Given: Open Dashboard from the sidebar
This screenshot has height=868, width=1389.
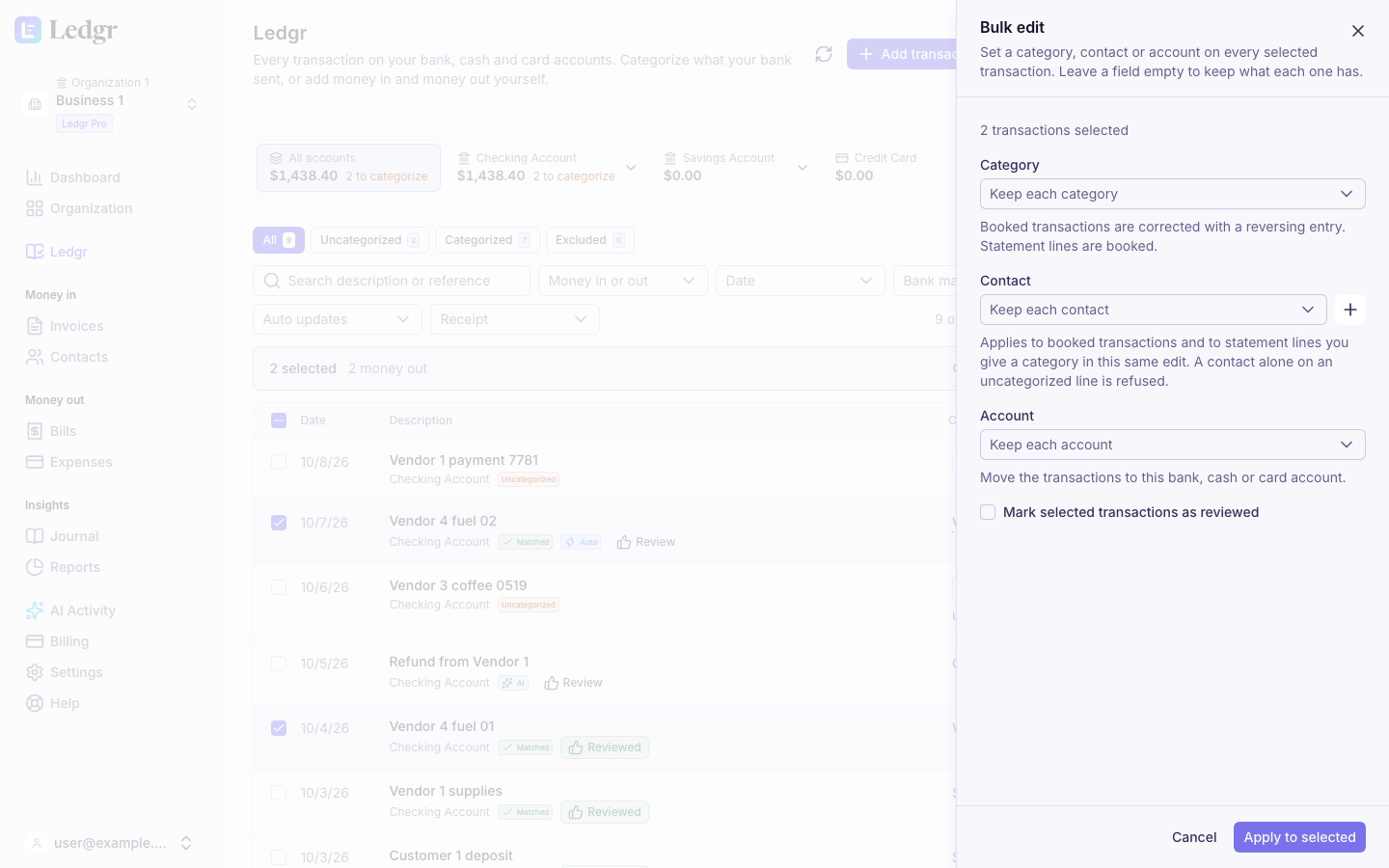Looking at the screenshot, I should [x=111, y=177].
